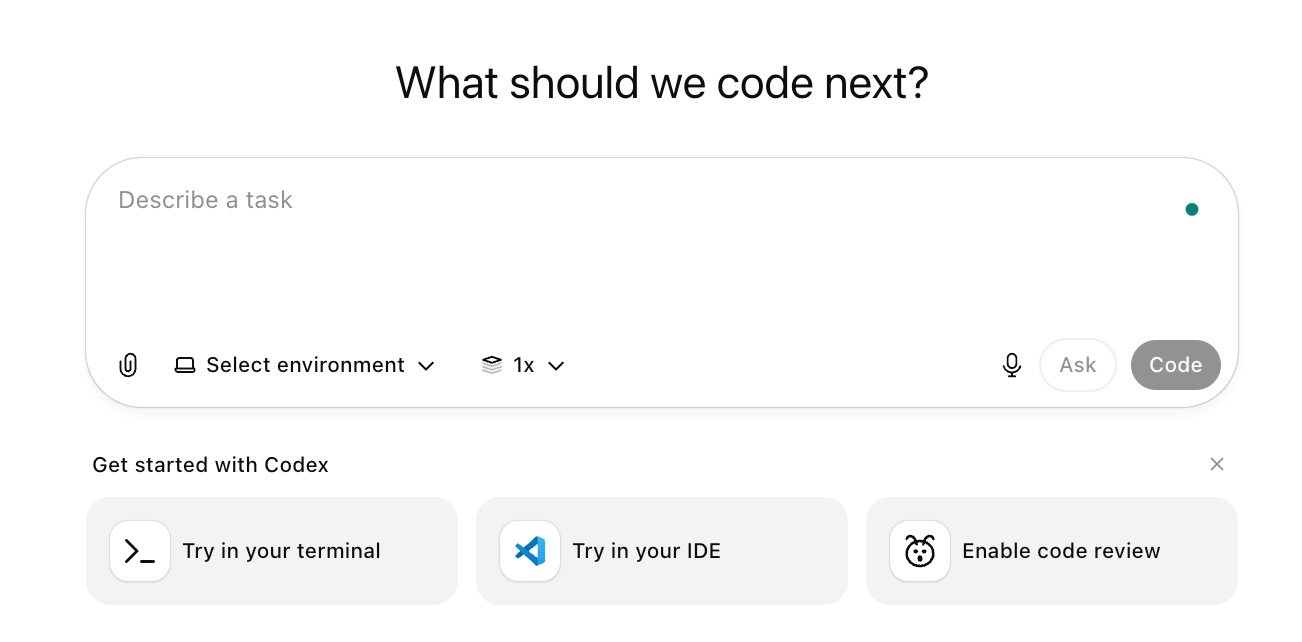The height and width of the screenshot is (642, 1302).
Task: Click the chevron beside Select environment
Action: [x=426, y=366]
